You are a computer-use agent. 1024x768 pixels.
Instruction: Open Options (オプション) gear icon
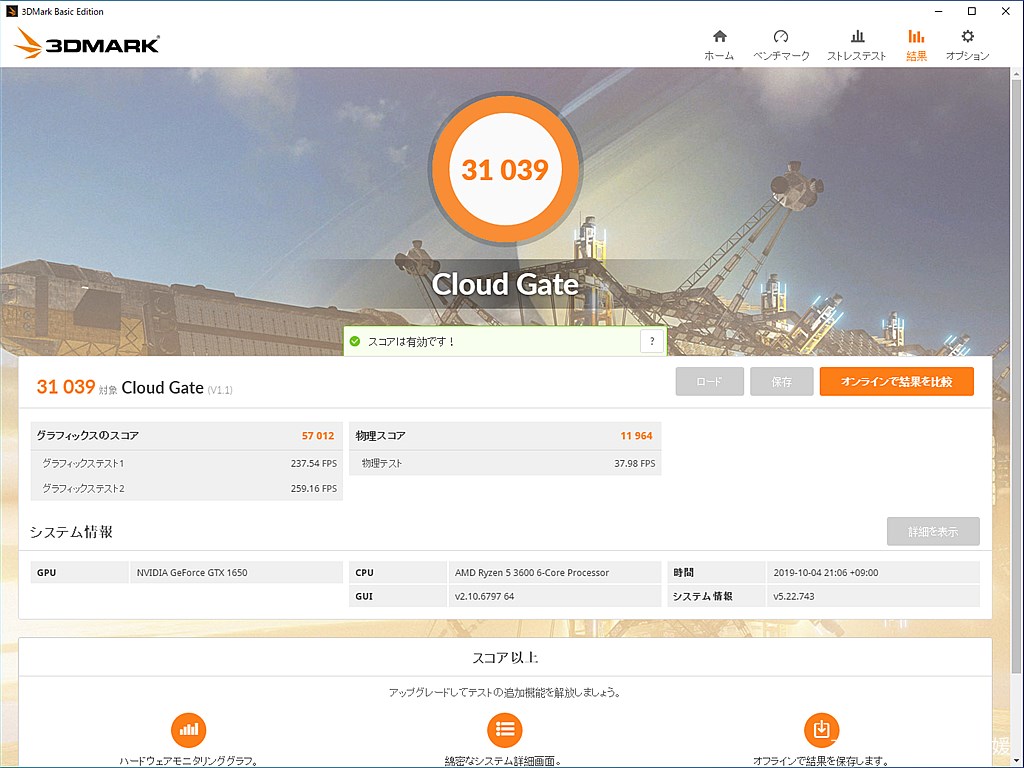[x=967, y=37]
